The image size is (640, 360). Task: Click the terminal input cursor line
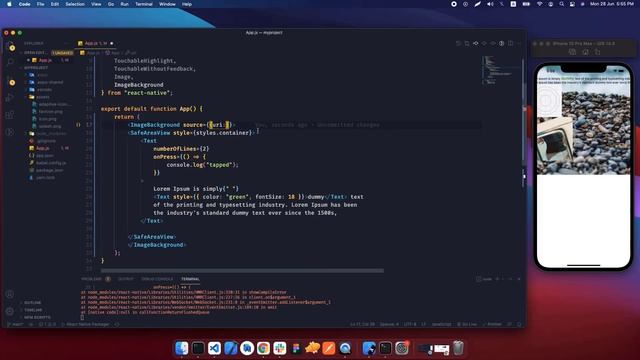tap(82, 318)
